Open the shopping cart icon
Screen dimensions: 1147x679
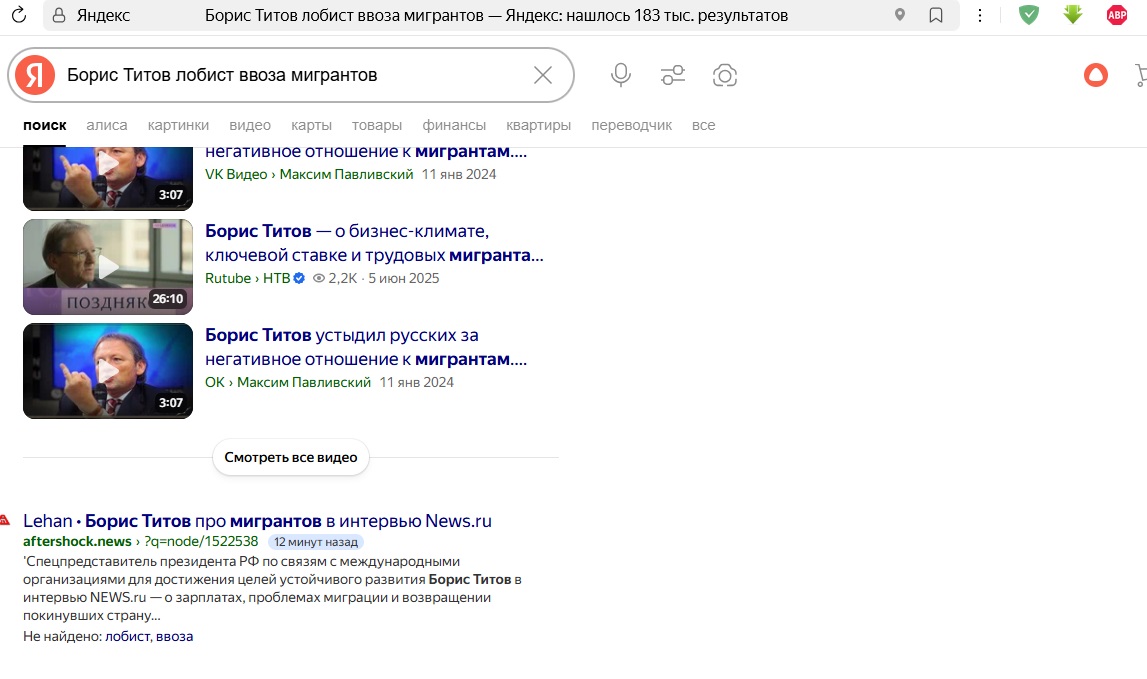(1140, 75)
